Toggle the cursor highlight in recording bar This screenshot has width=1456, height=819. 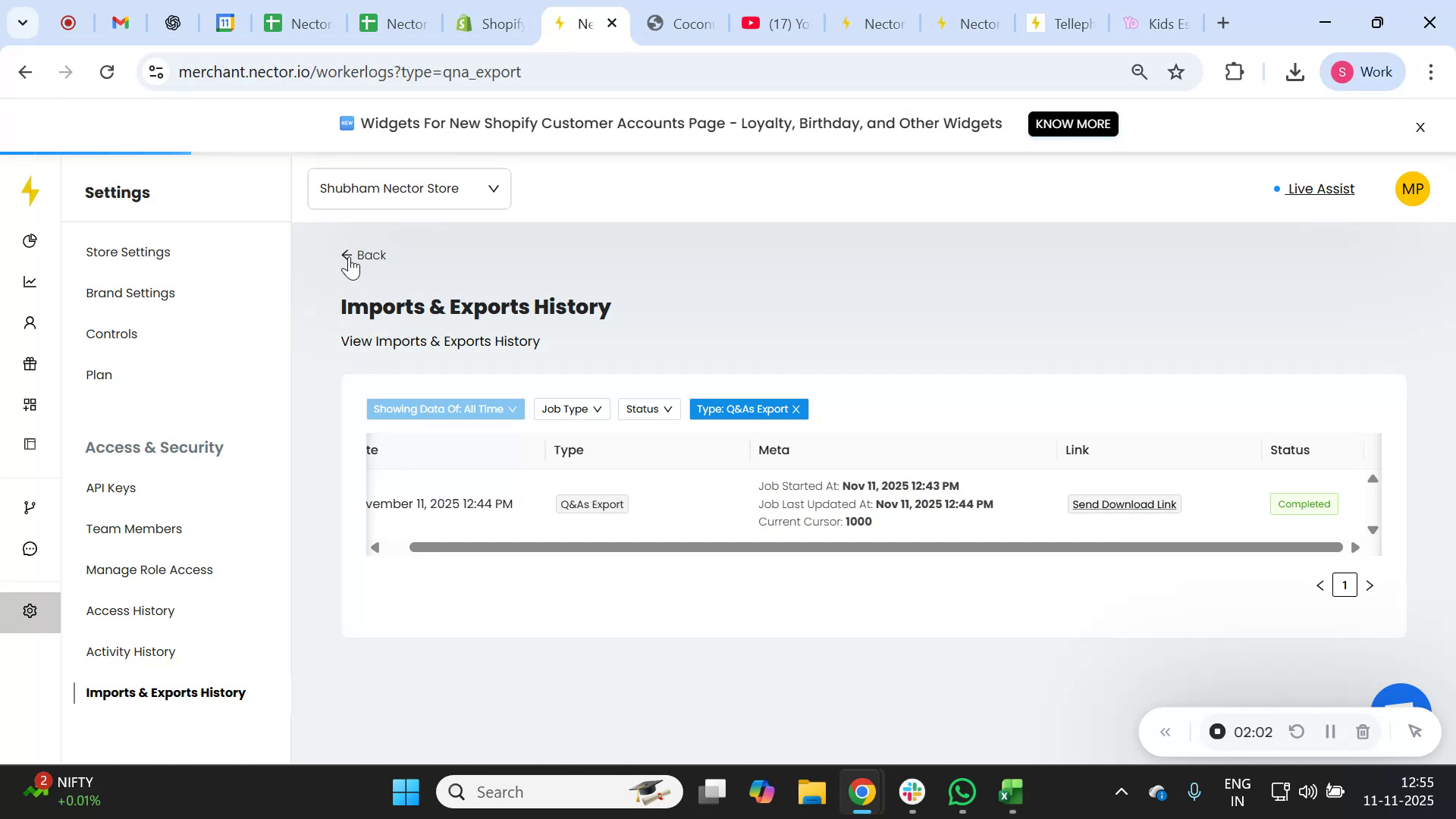click(1415, 732)
